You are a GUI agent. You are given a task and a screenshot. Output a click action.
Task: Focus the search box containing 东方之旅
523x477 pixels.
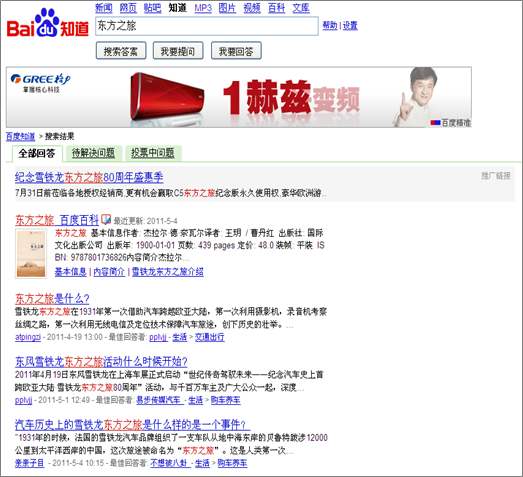pos(207,26)
